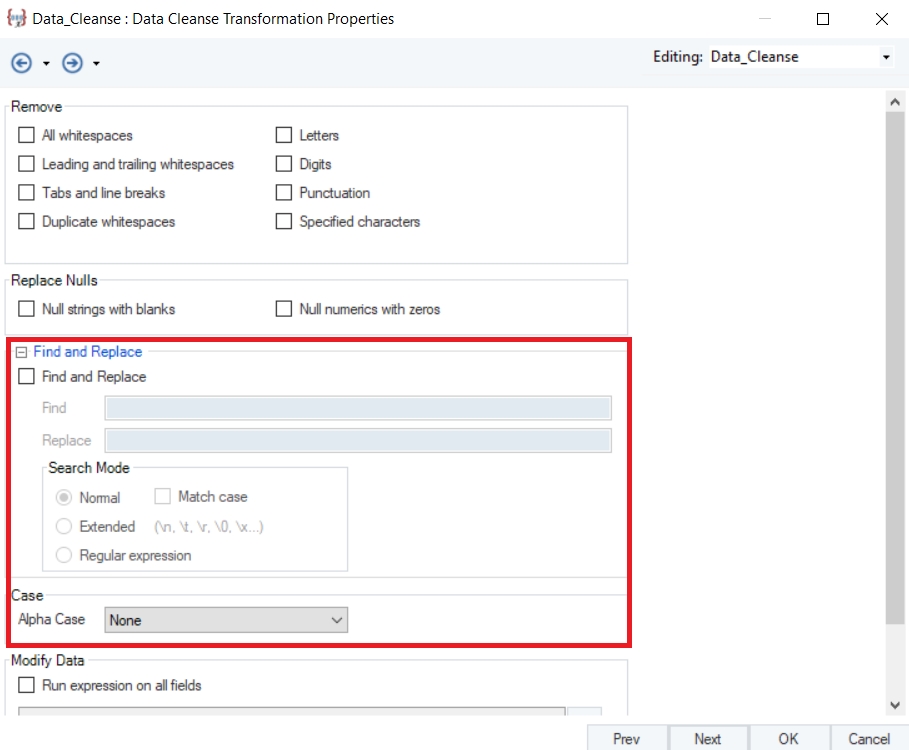Check Leading and trailing whitespaces

pyautogui.click(x=27, y=164)
